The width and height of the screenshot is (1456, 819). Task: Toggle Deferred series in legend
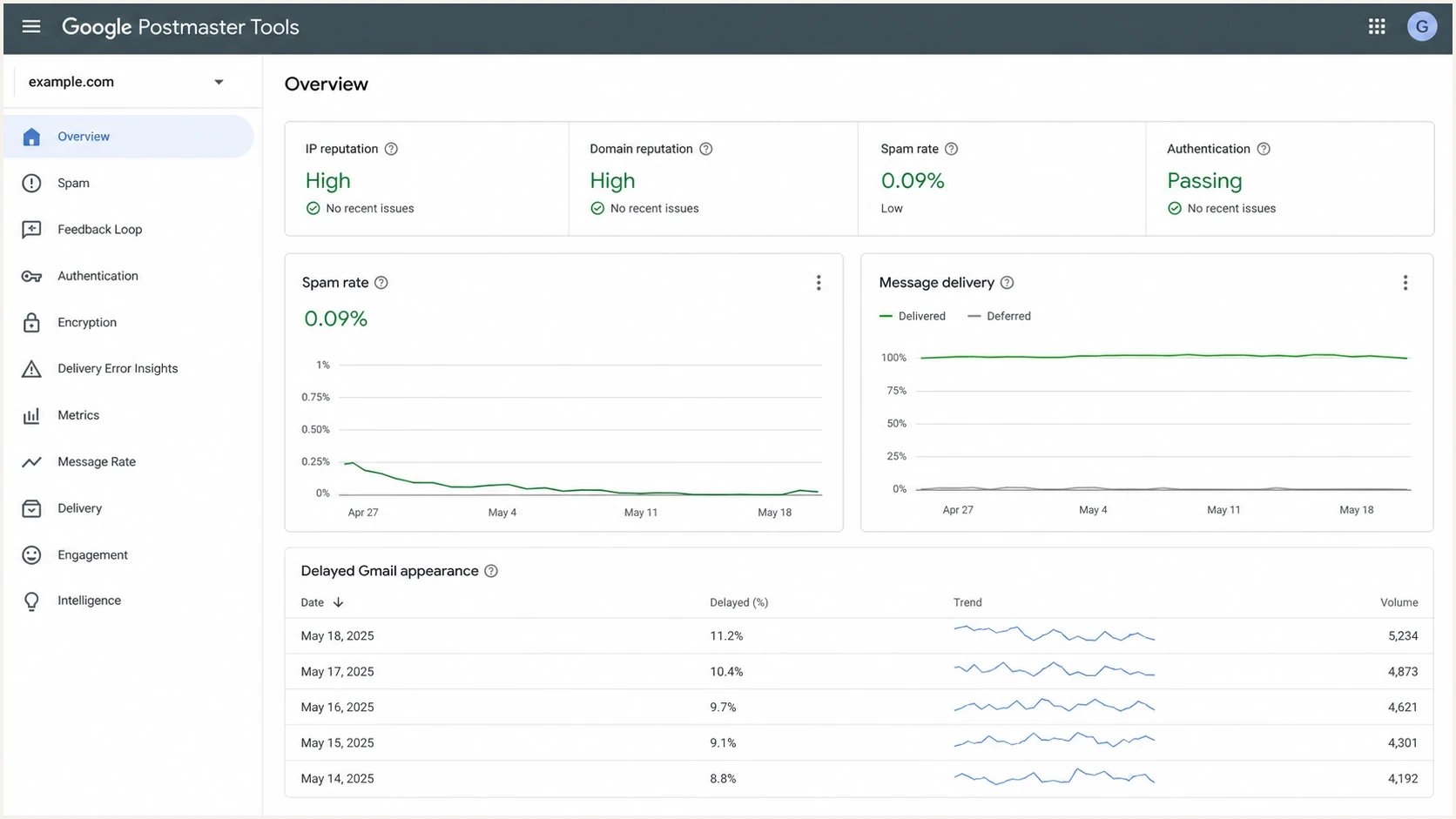click(999, 316)
